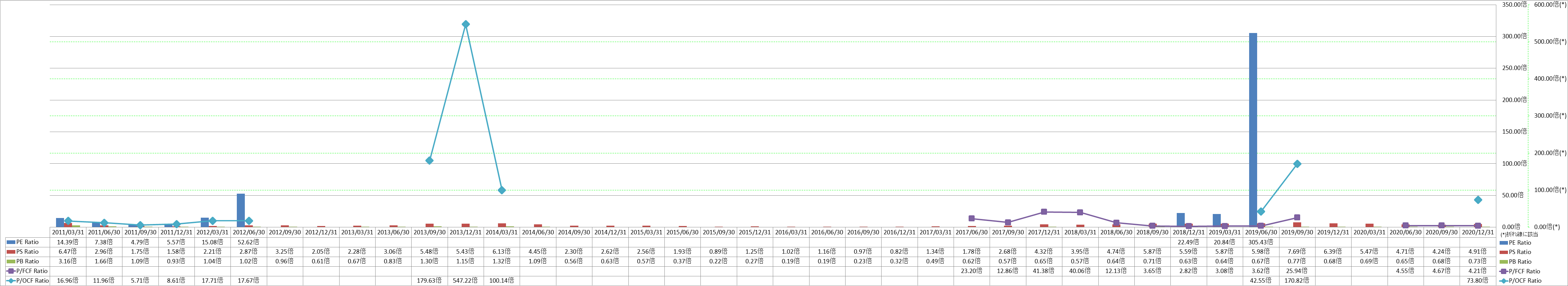Click the '150.00倍' primary axis label

[x=1514, y=131]
